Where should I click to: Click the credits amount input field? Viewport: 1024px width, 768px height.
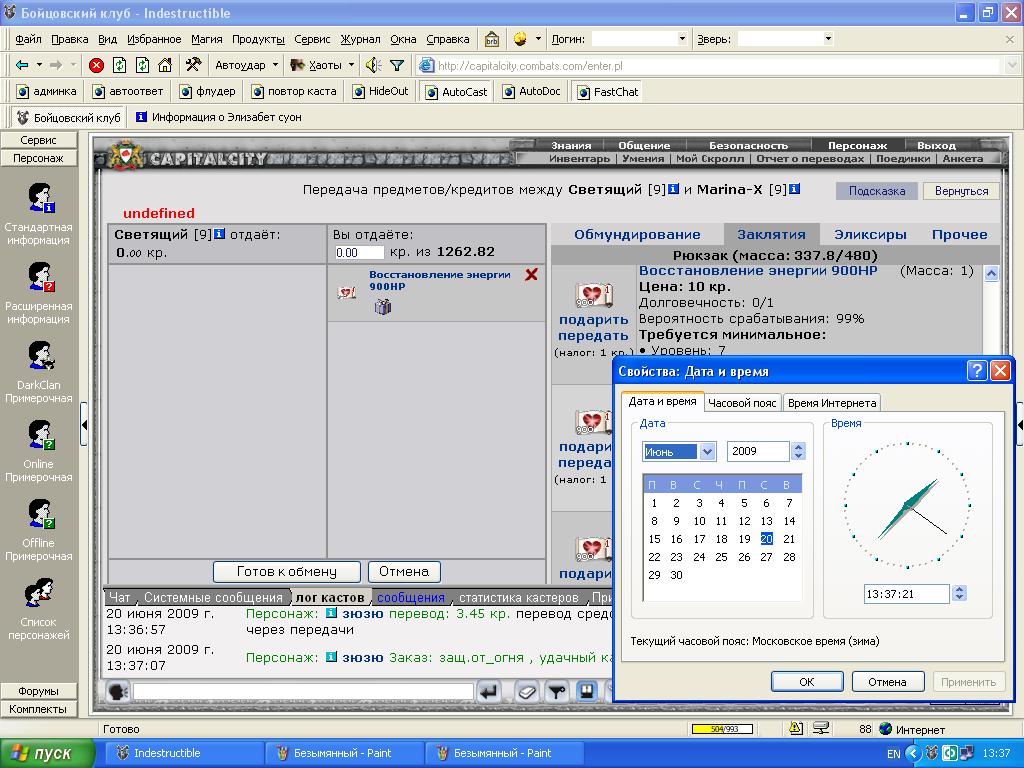coord(359,252)
